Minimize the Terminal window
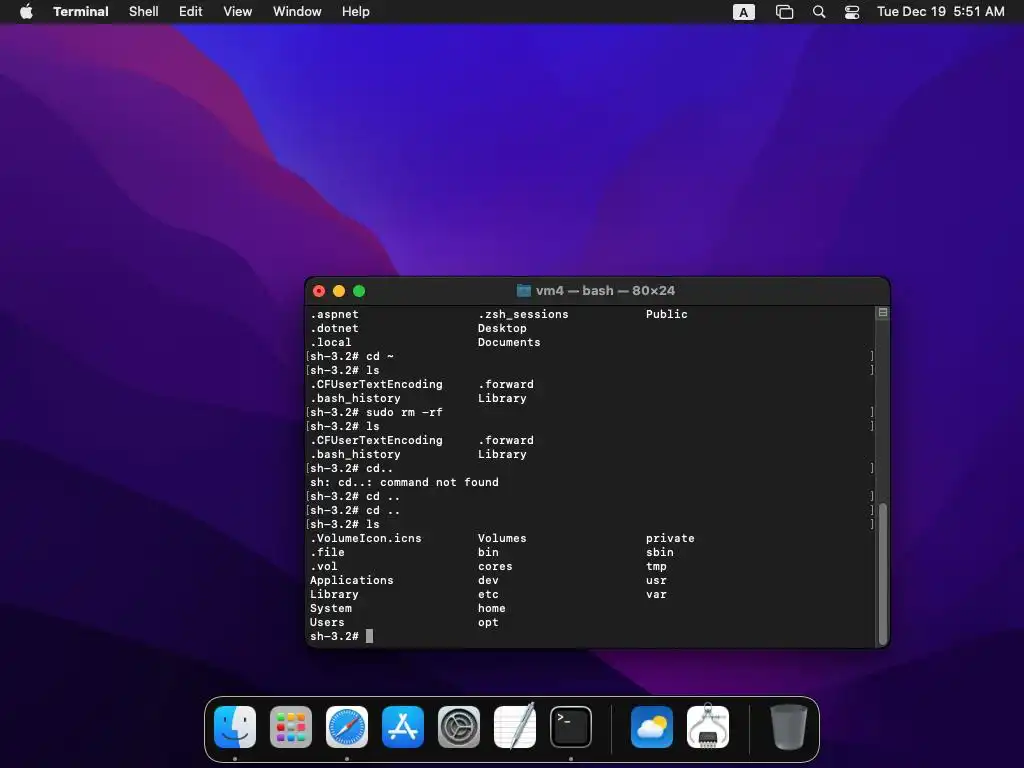Viewport: 1024px width, 768px height. coord(339,291)
